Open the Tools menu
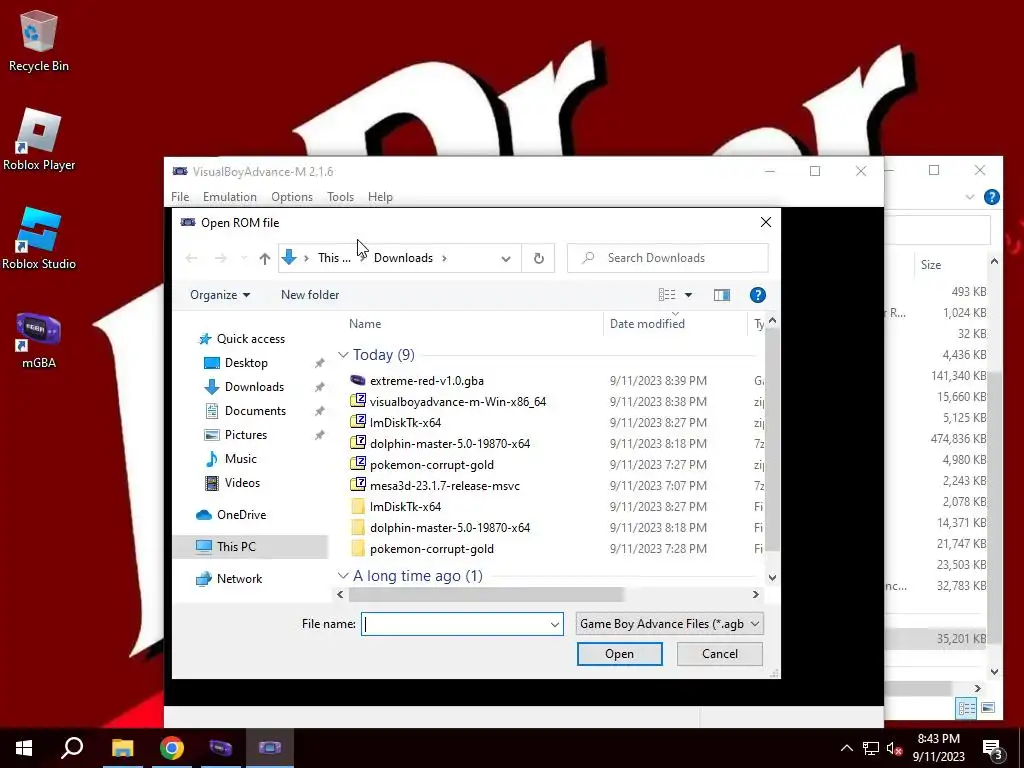This screenshot has height=768, width=1024. [x=340, y=197]
